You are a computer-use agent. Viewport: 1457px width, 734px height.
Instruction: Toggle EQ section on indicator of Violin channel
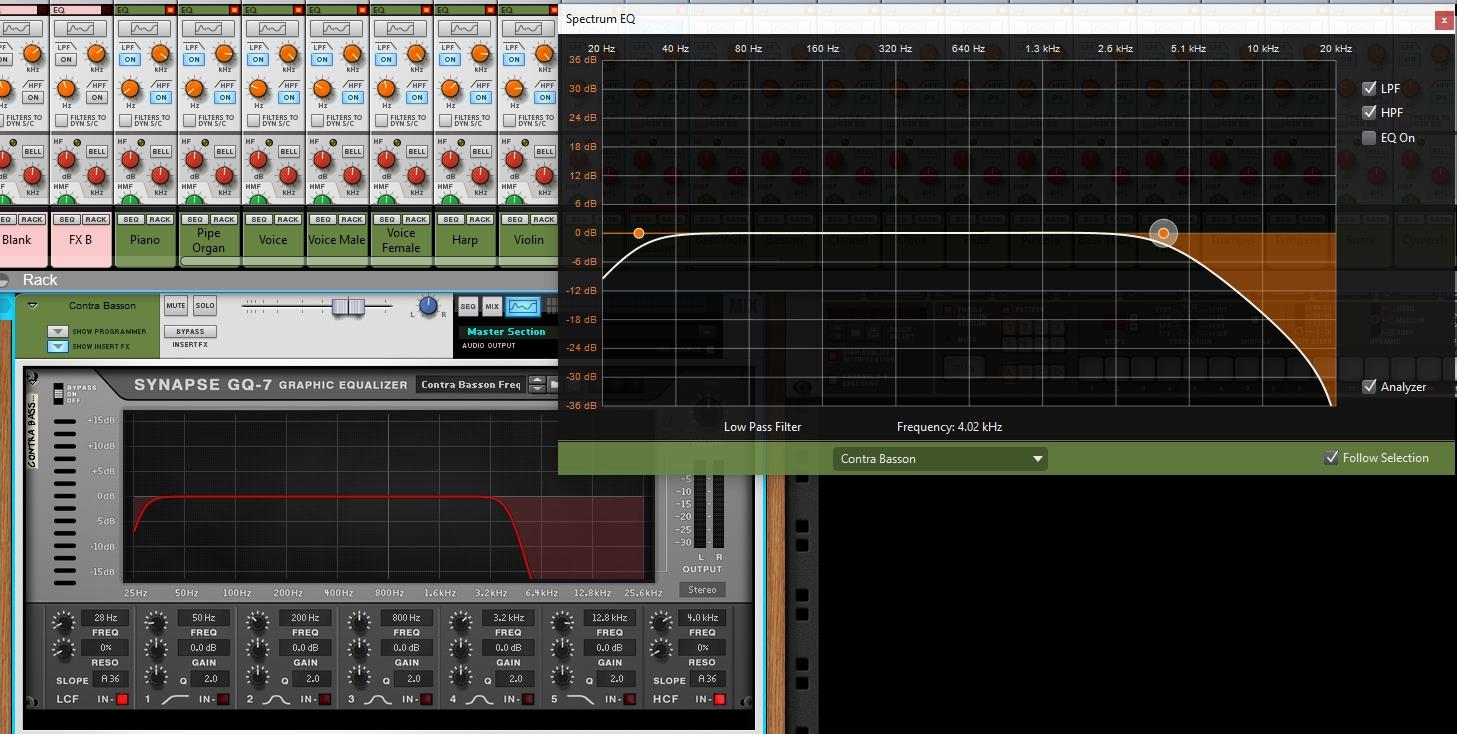[x=554, y=10]
